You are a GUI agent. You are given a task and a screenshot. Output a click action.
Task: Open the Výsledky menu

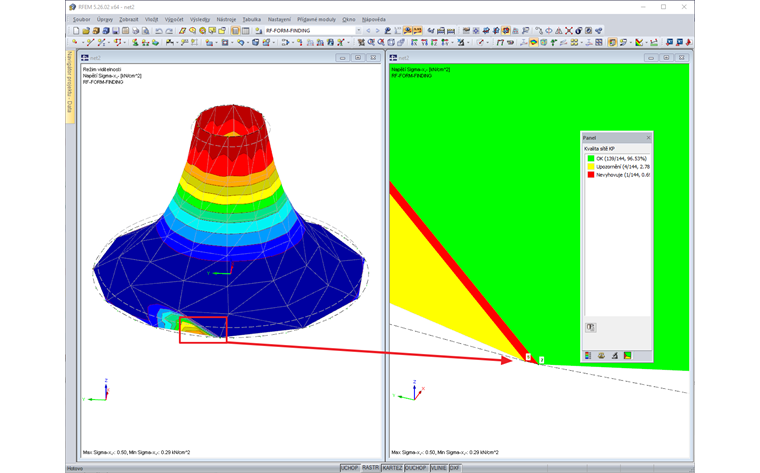(200, 19)
